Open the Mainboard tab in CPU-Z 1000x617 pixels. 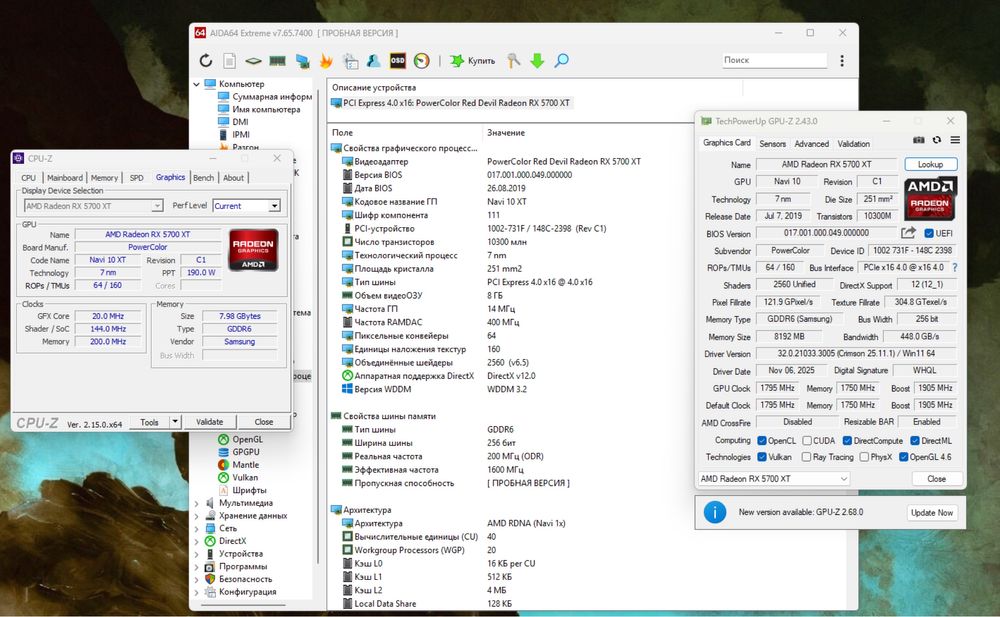(x=64, y=178)
